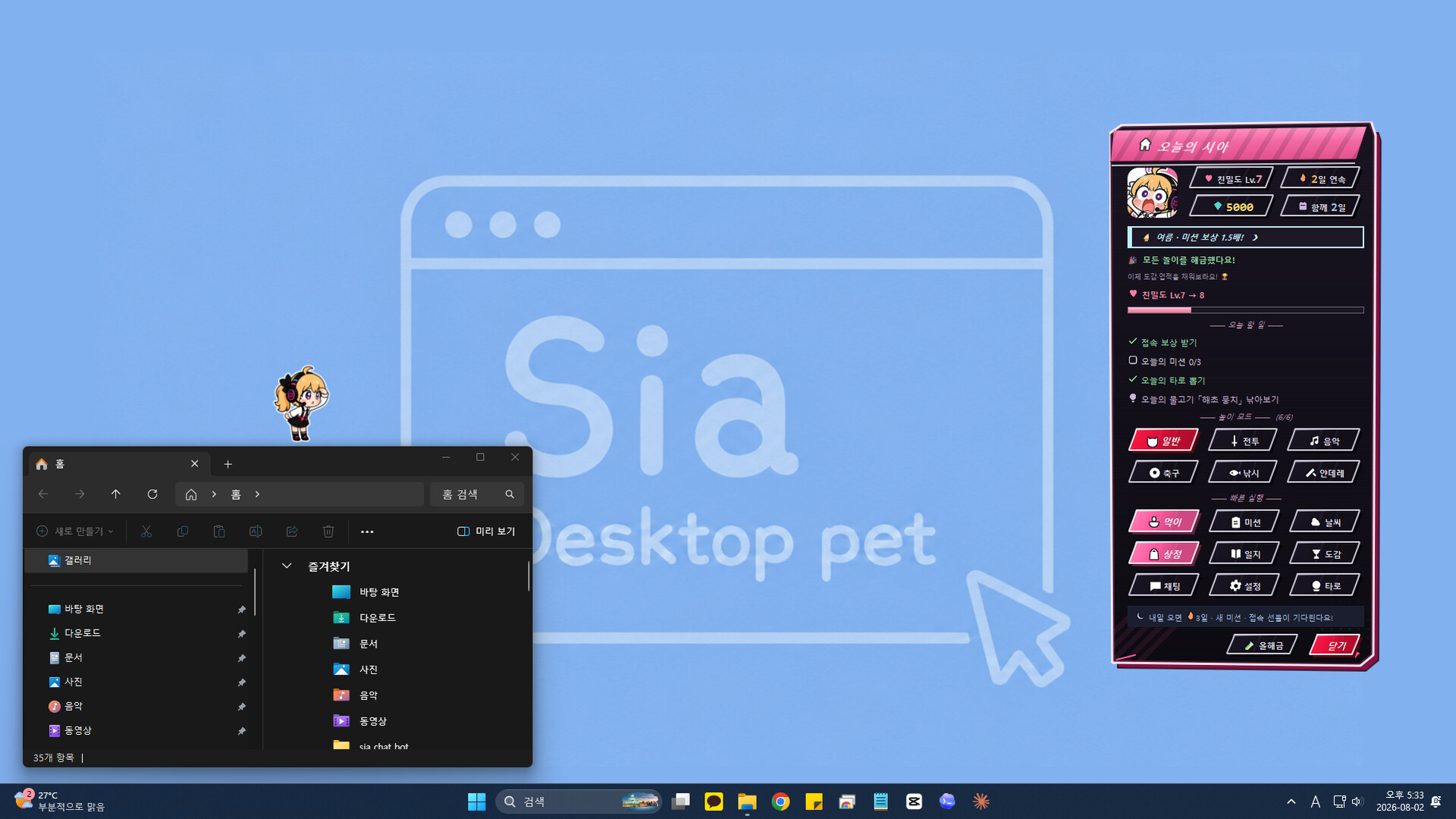
Task: Close the Sia panel with 닫기
Action: click(1335, 645)
